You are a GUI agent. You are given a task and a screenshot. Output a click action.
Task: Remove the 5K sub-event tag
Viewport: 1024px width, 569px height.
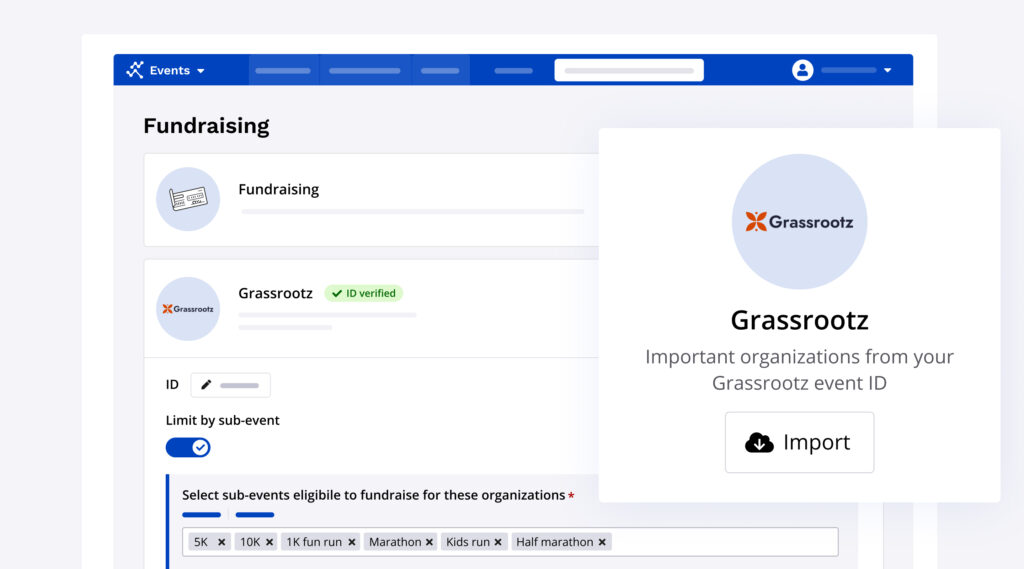[221, 542]
